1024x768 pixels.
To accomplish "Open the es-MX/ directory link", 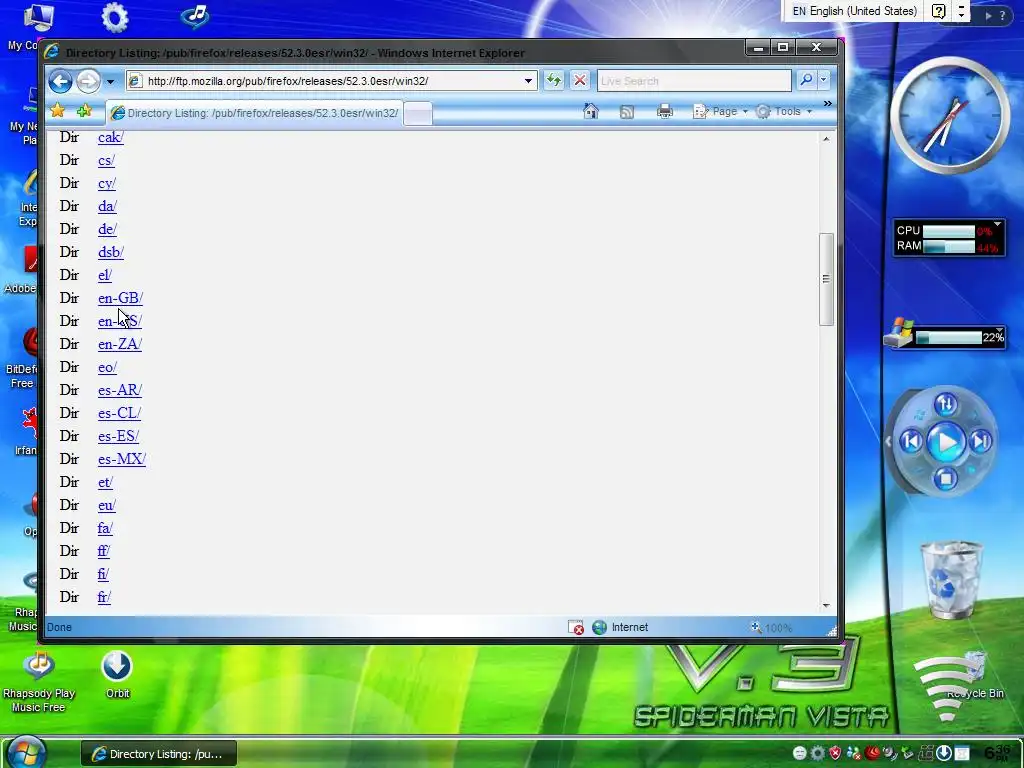I will [121, 459].
